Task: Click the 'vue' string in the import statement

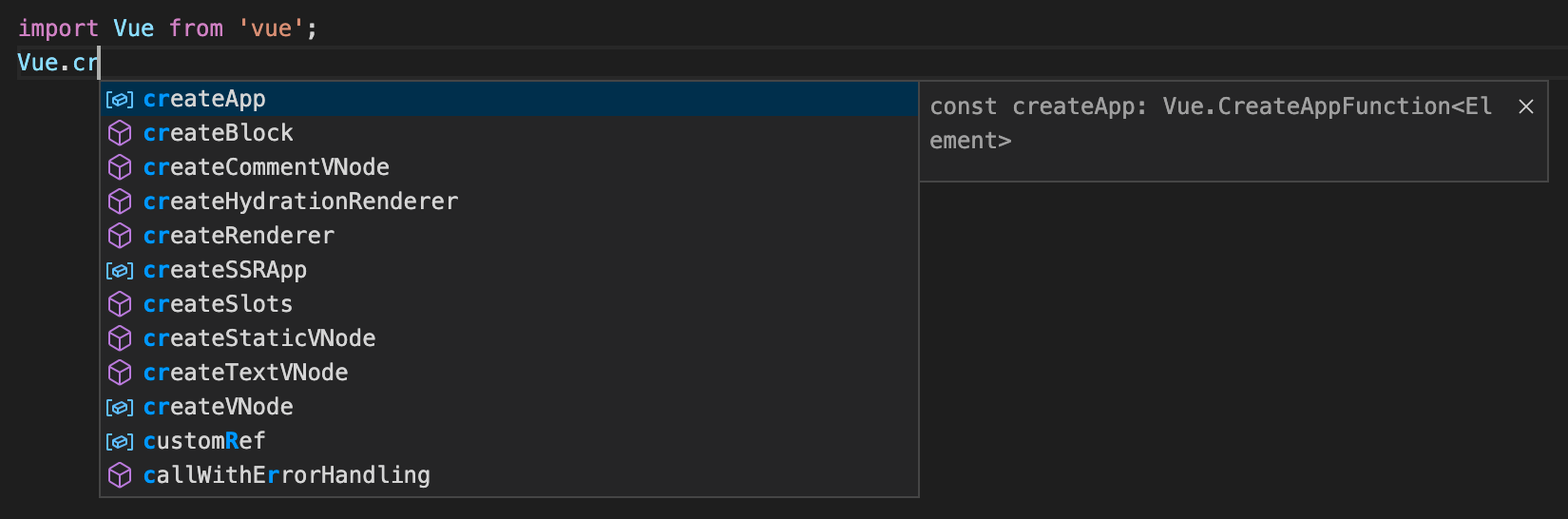Action: [271, 29]
